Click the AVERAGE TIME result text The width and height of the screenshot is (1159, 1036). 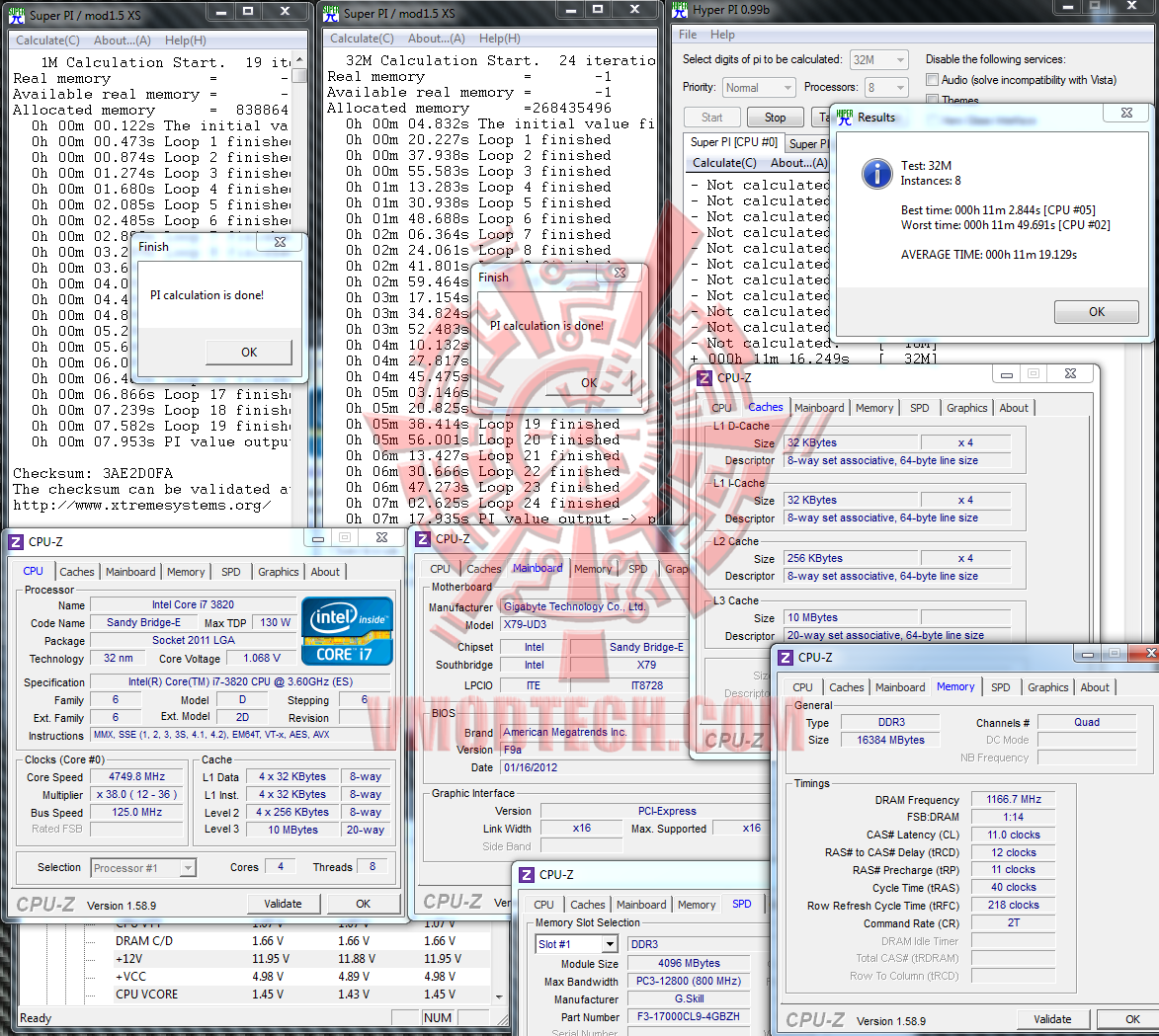click(x=988, y=255)
